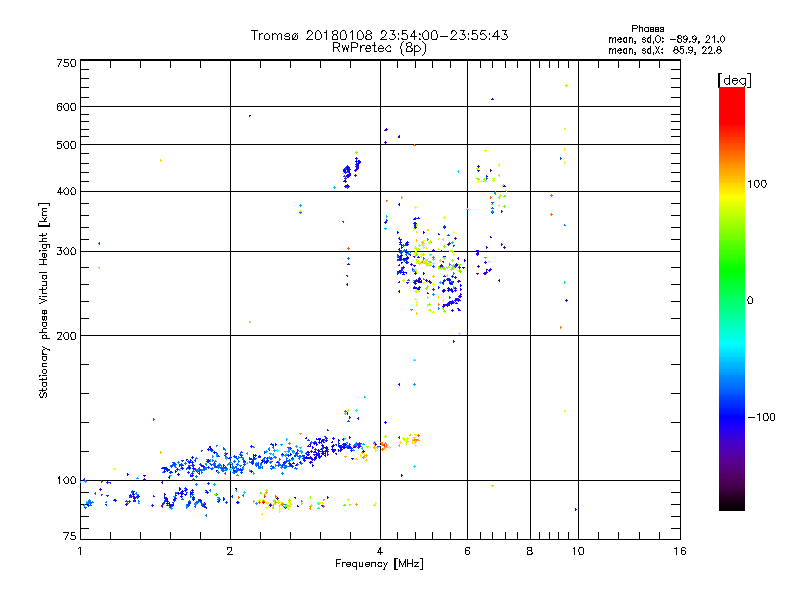The image size is (800, 600).
Task: Click the y-axis tick label '500'
Action: click(66, 145)
